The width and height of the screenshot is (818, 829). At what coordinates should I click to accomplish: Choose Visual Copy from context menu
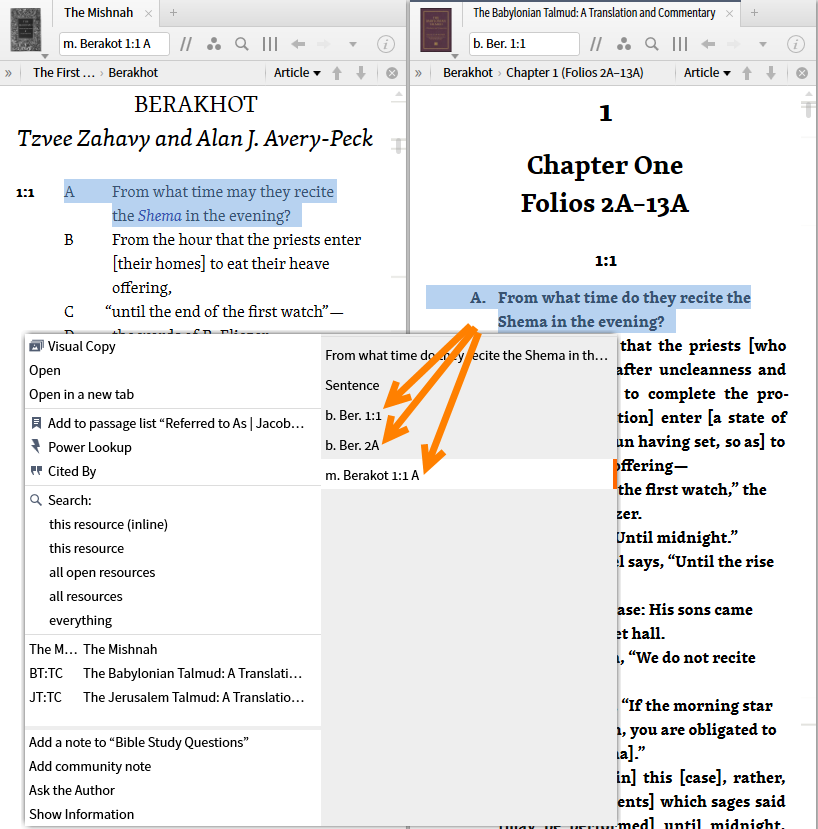pyautogui.click(x=173, y=346)
